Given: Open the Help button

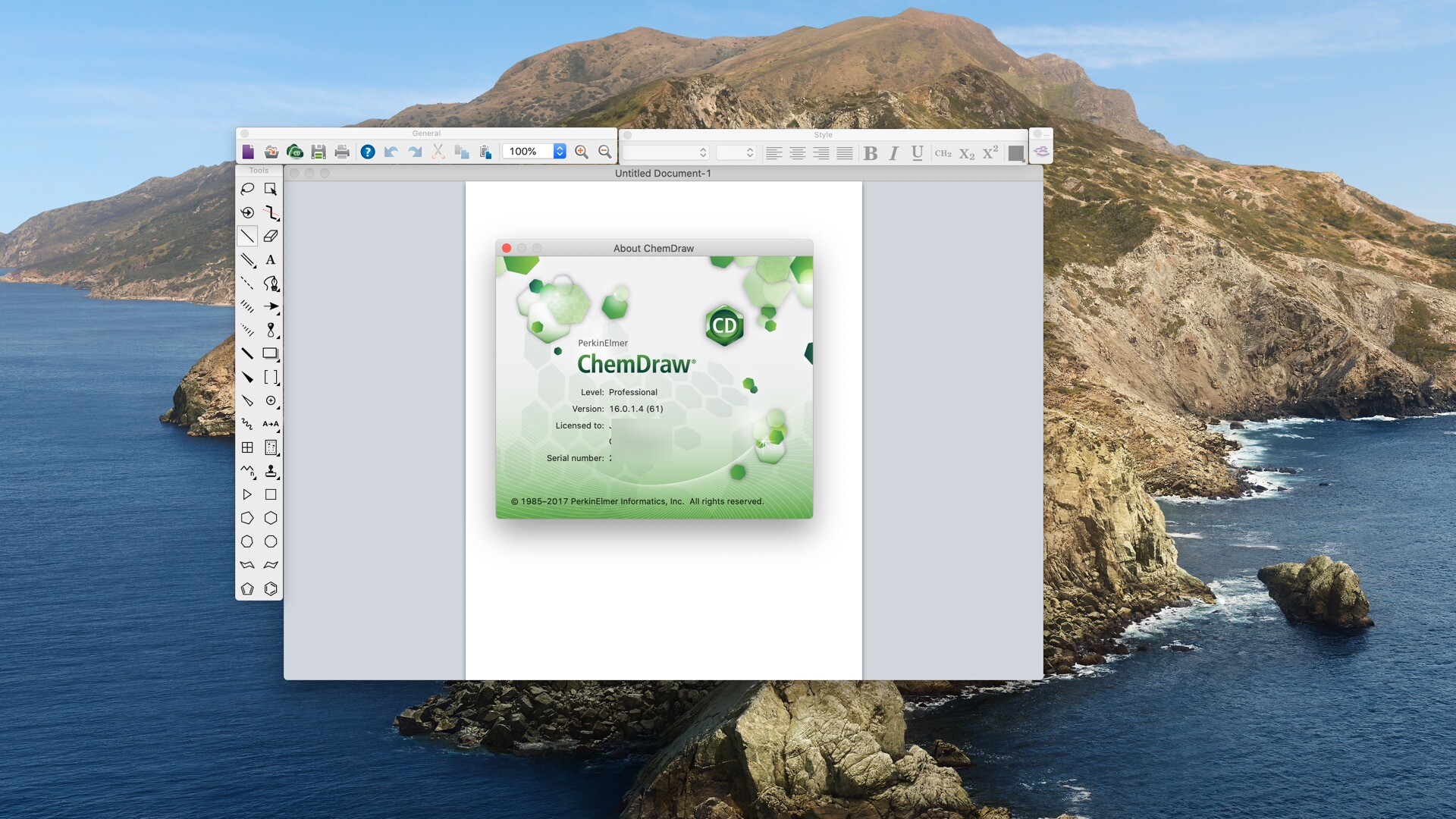Looking at the screenshot, I should click(x=368, y=152).
